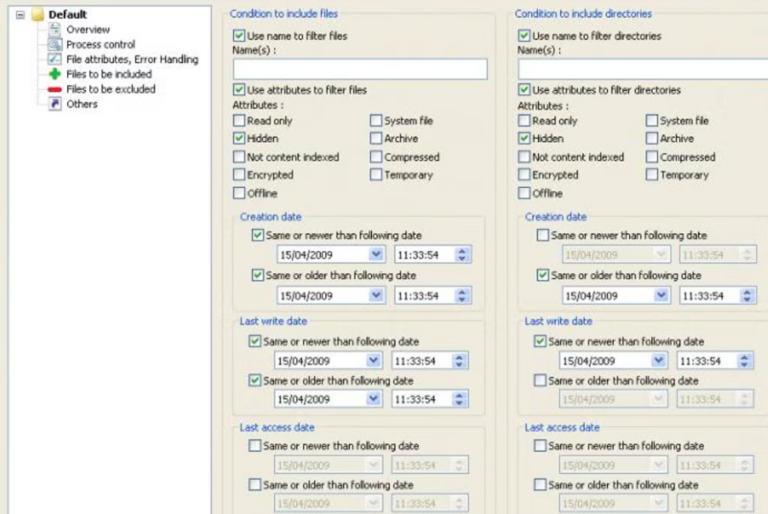The height and width of the screenshot is (514, 768).
Task: Uncheck directories Last write Same or newer
Action: coord(540,341)
